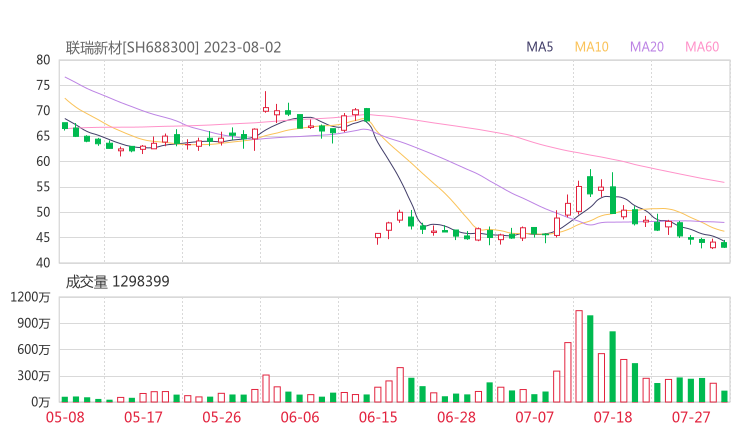Click the 06-28 date axis label

[456, 417]
